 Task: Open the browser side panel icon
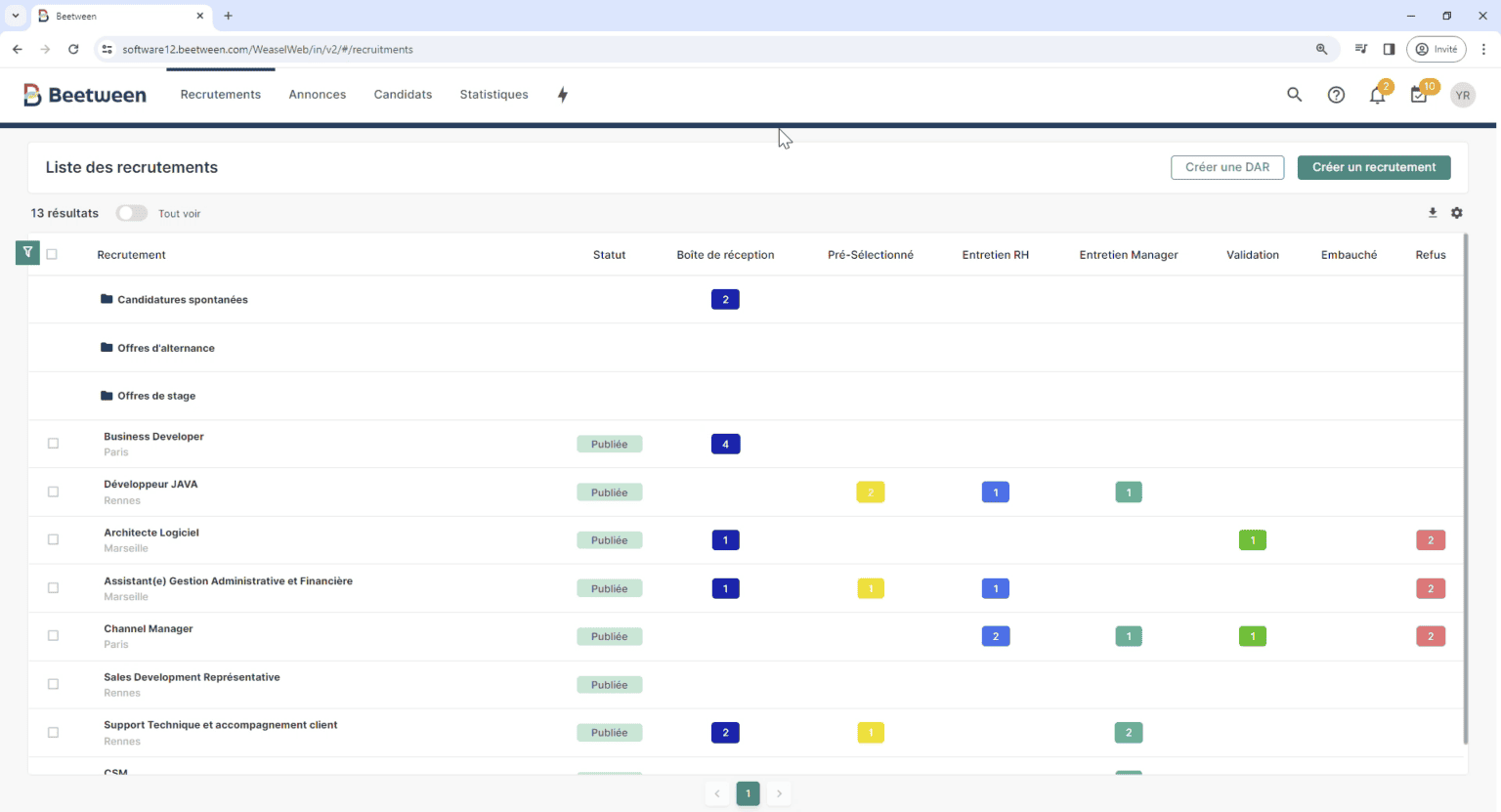pyautogui.click(x=1389, y=49)
